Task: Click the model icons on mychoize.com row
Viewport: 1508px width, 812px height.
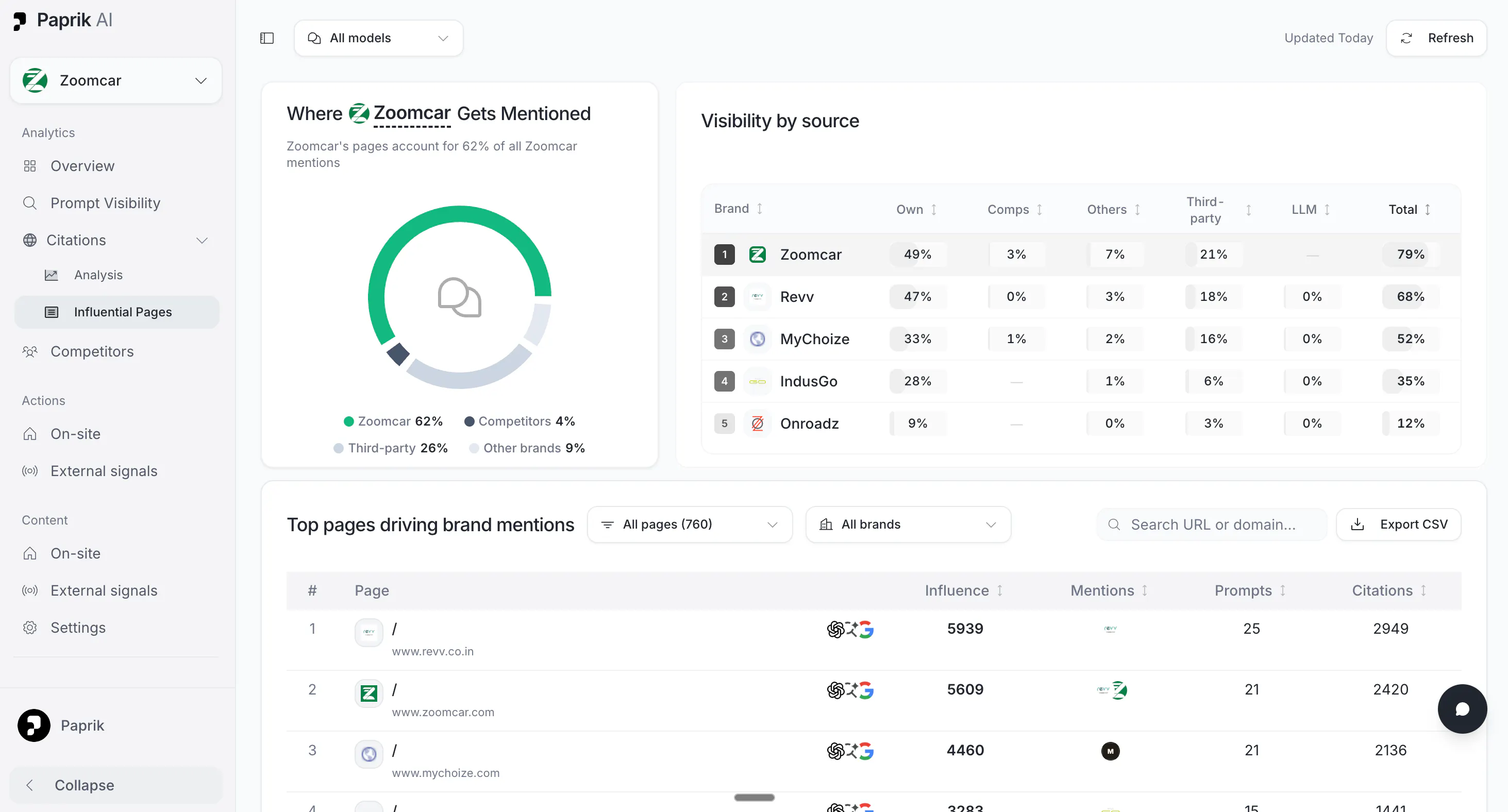Action: [850, 751]
